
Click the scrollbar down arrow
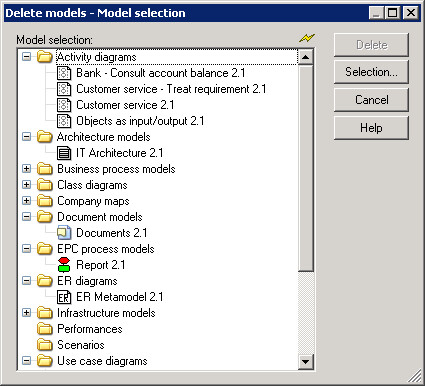click(x=305, y=362)
